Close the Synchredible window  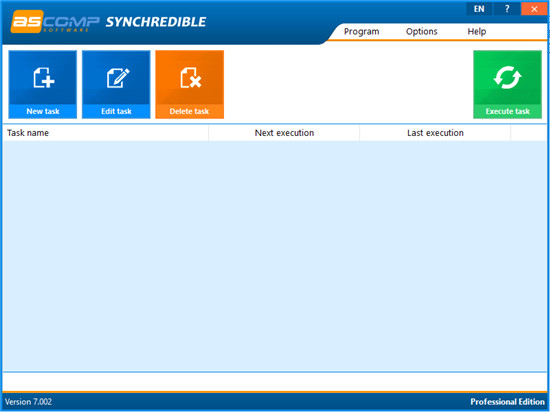click(x=534, y=9)
